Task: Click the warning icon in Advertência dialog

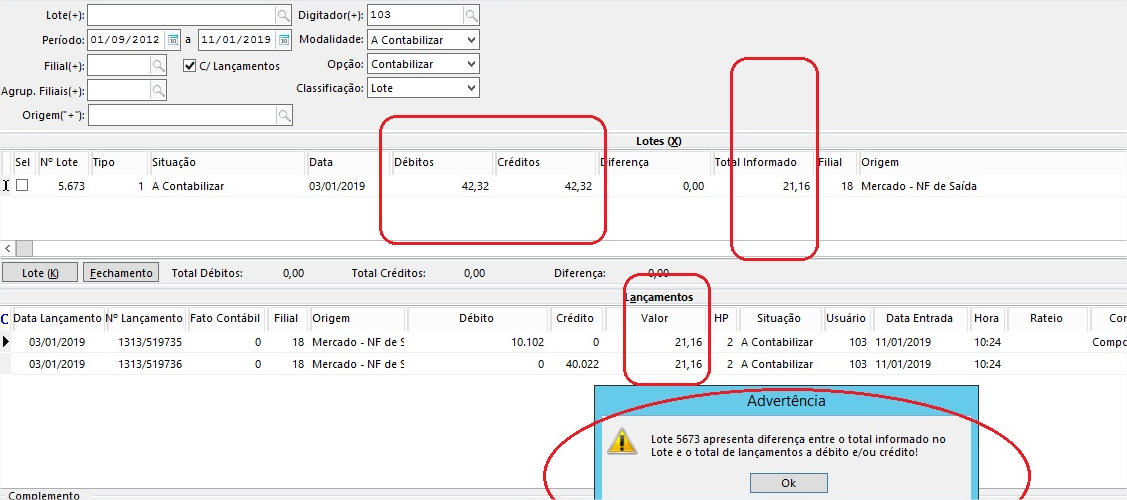Action: pyautogui.click(x=623, y=442)
